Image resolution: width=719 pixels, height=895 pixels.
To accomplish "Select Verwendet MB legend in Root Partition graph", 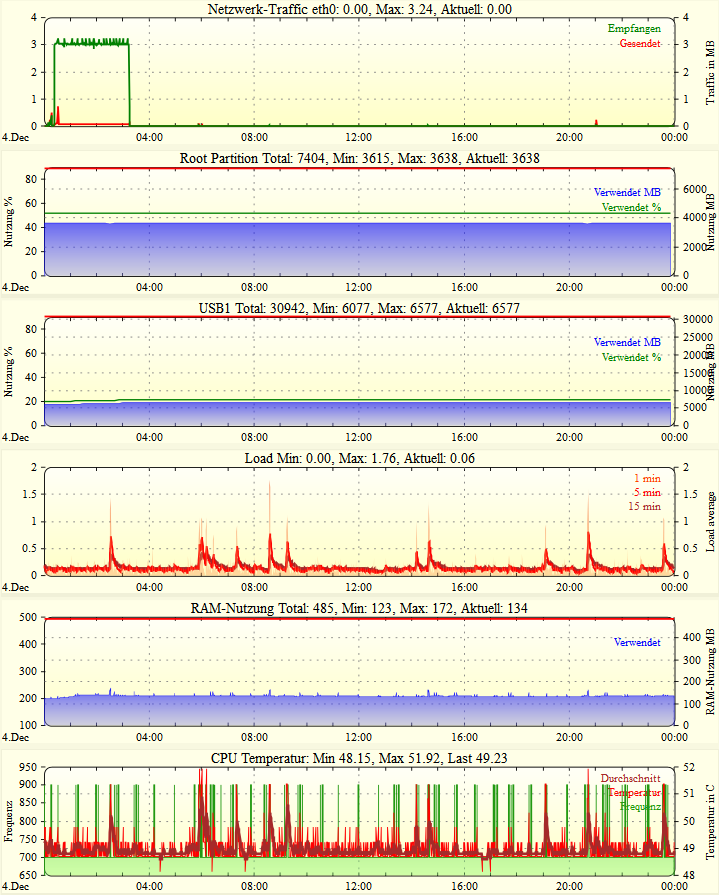I will point(627,192).
